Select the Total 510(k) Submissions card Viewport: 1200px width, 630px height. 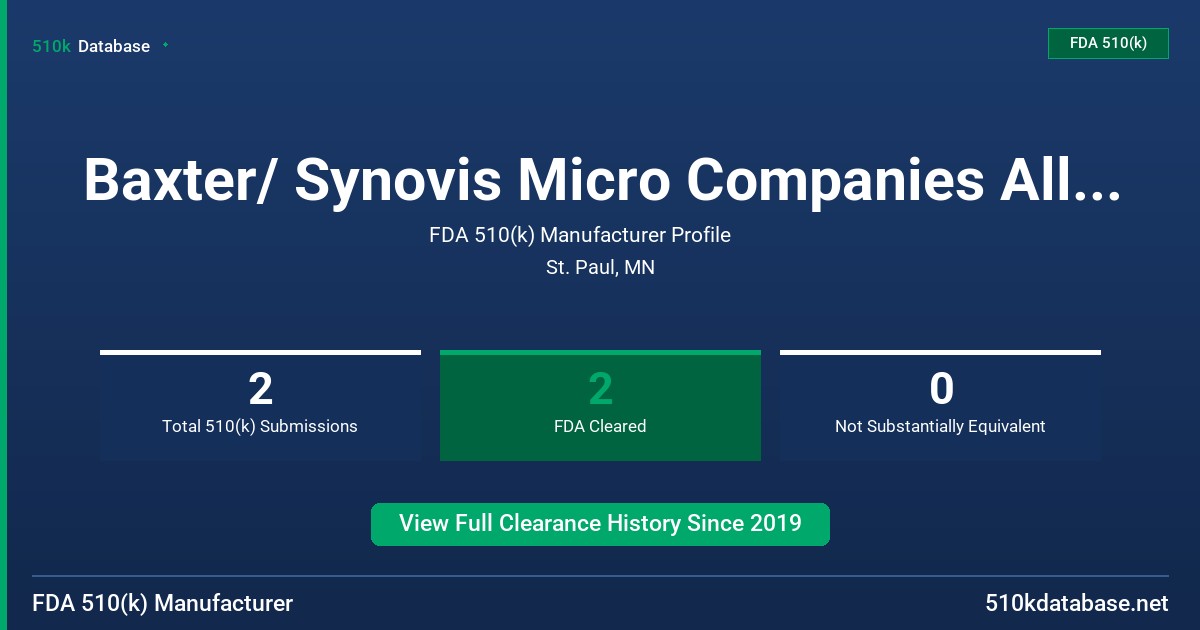(x=260, y=406)
